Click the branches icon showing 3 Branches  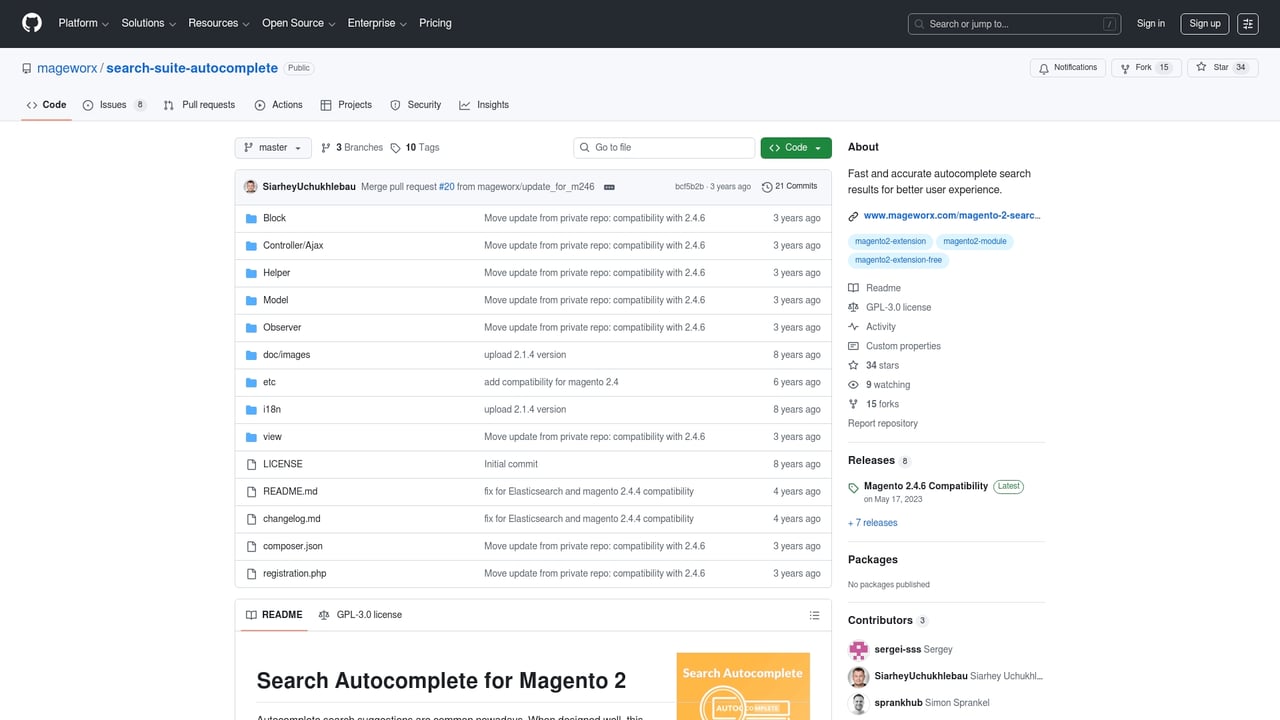pyautogui.click(x=327, y=147)
